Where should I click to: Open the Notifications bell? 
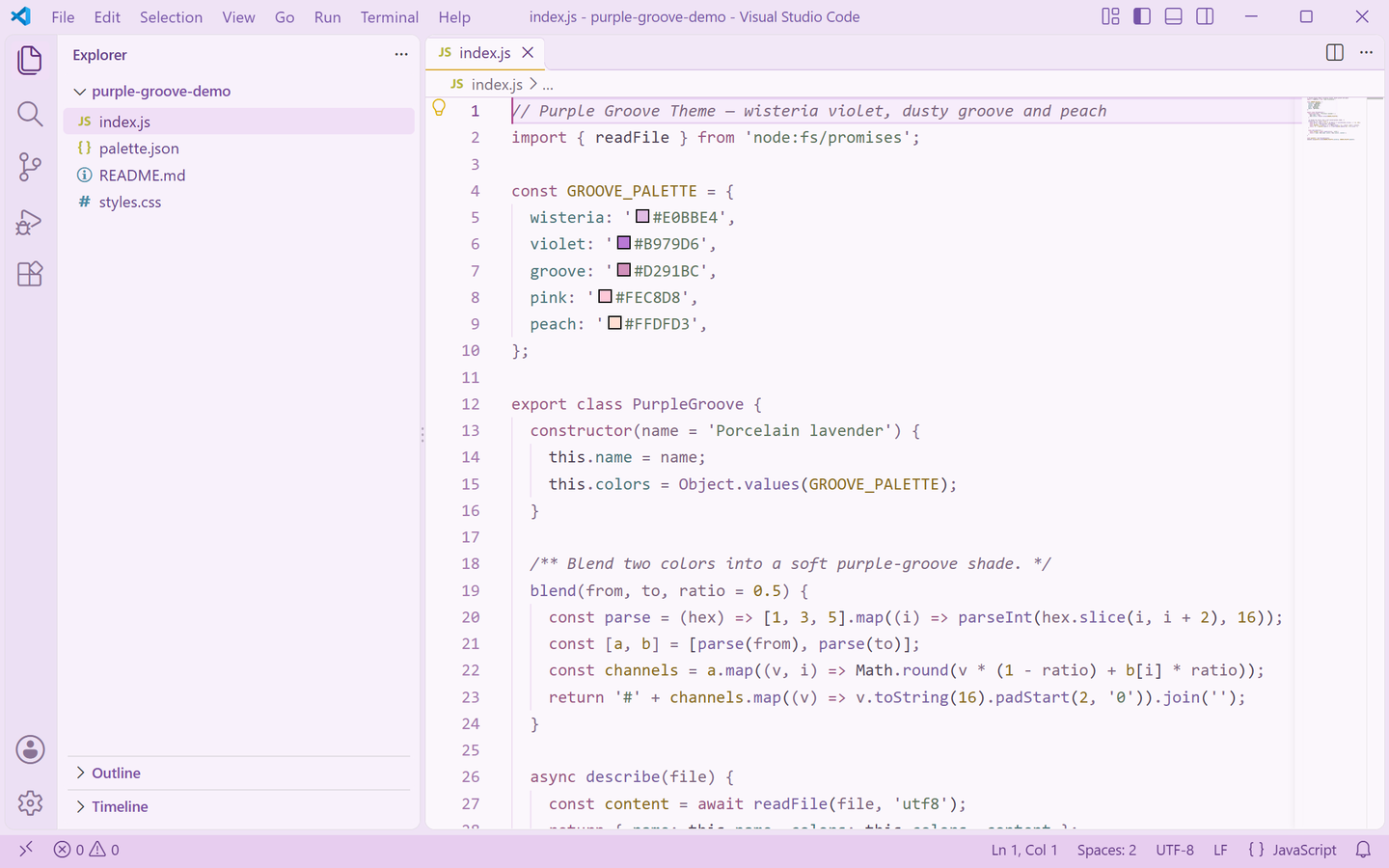pos(1363,850)
